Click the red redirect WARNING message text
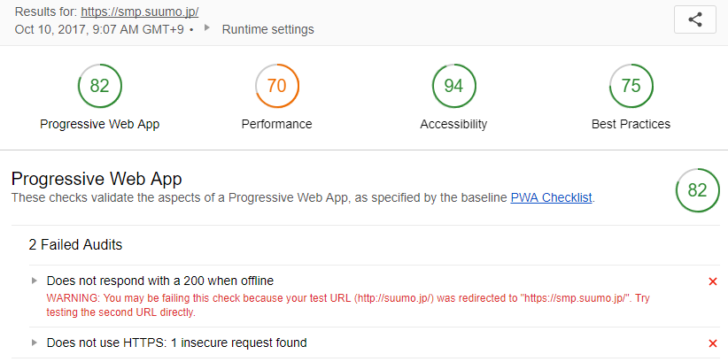 click(x=348, y=305)
